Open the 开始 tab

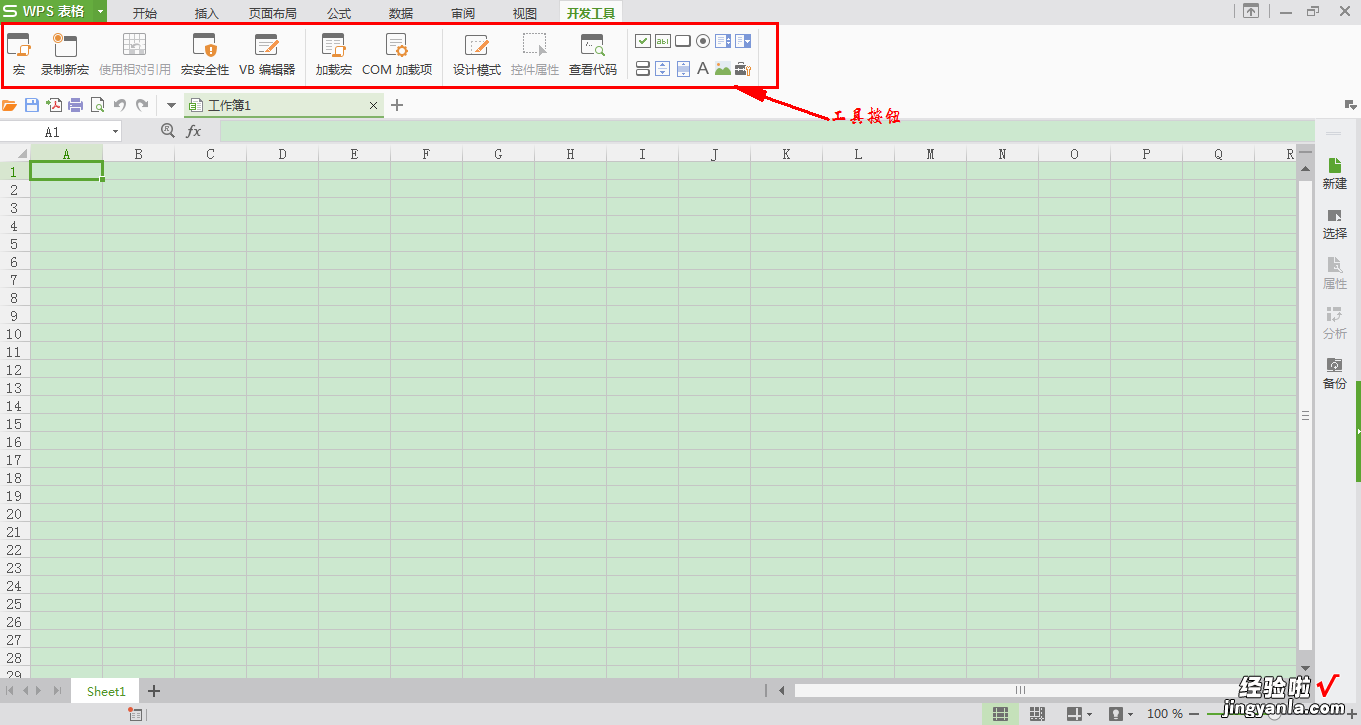point(145,13)
